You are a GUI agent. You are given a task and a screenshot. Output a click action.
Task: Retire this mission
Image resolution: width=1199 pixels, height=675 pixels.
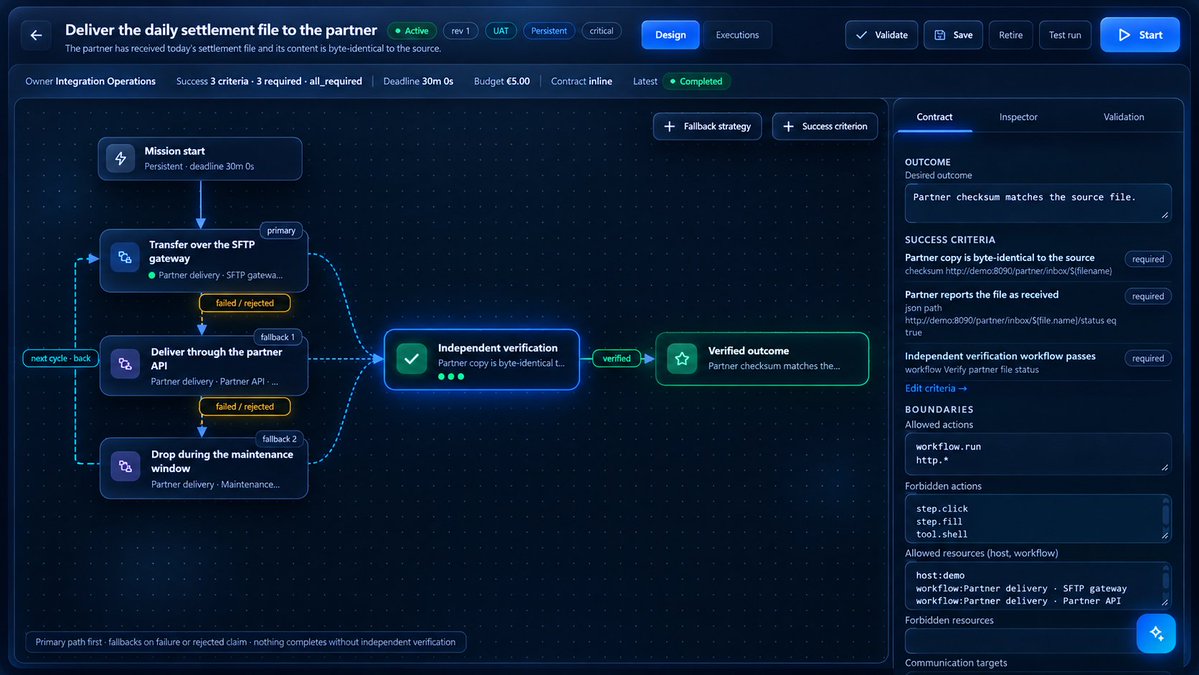1010,35
